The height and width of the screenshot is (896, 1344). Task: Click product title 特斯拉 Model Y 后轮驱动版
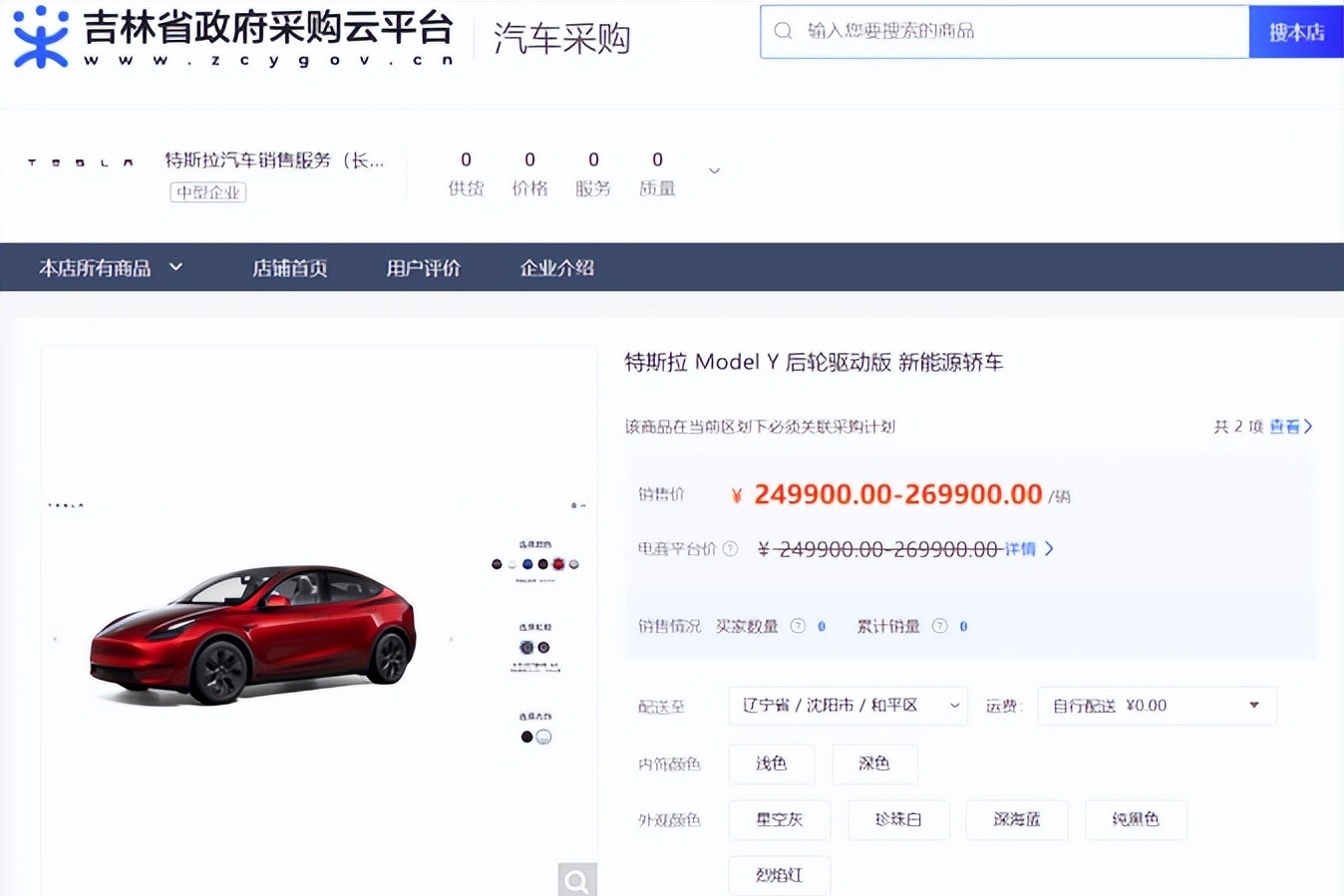click(814, 362)
